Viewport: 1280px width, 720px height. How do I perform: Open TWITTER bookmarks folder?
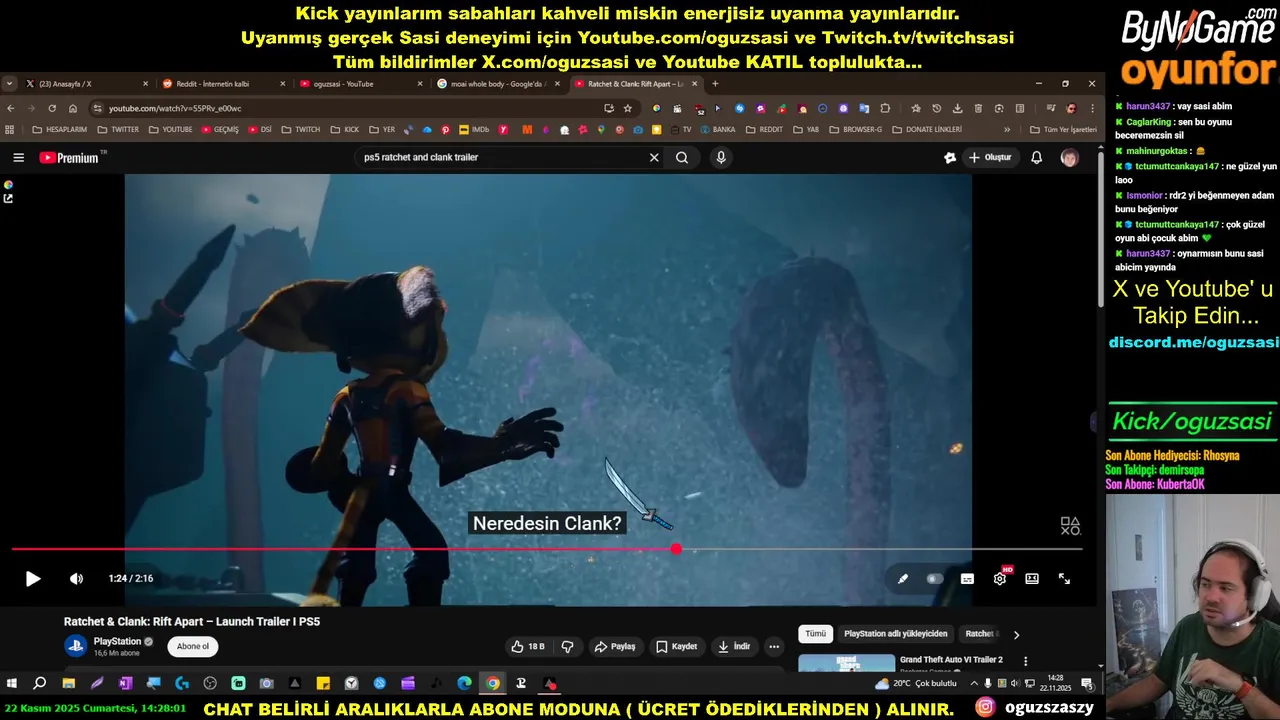(x=118, y=130)
